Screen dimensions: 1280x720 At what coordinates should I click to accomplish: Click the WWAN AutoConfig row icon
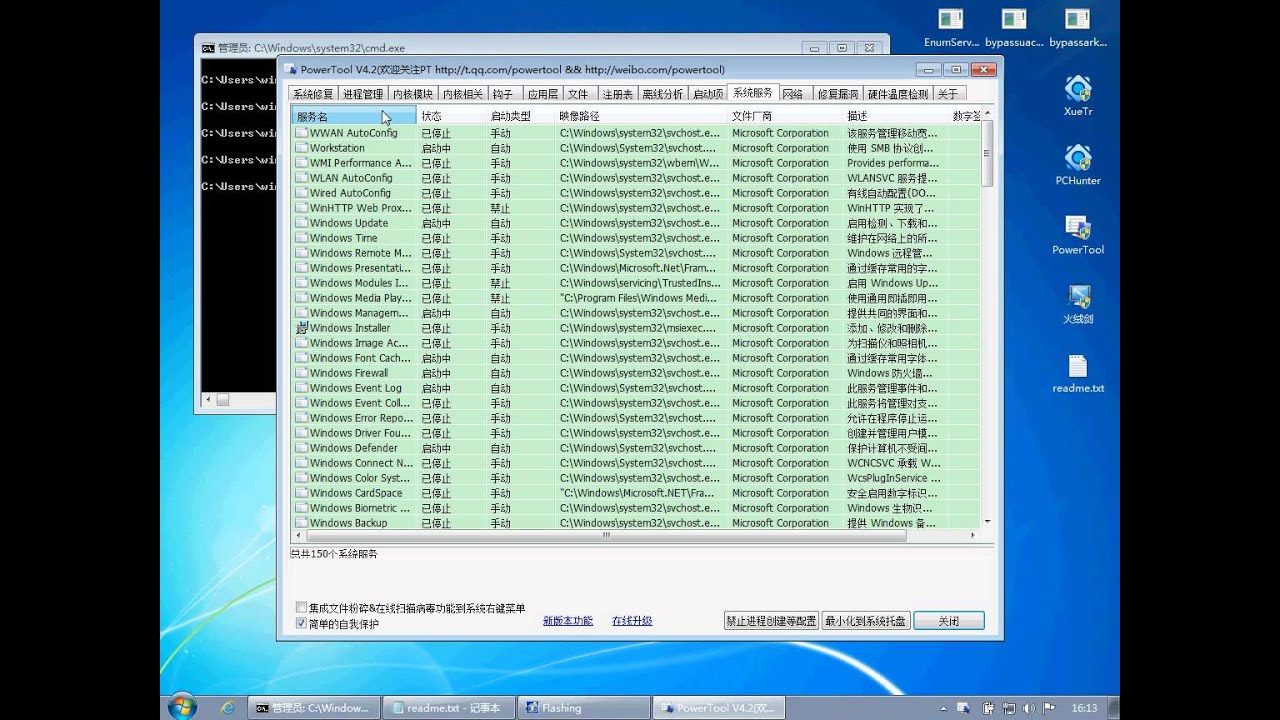coord(301,133)
